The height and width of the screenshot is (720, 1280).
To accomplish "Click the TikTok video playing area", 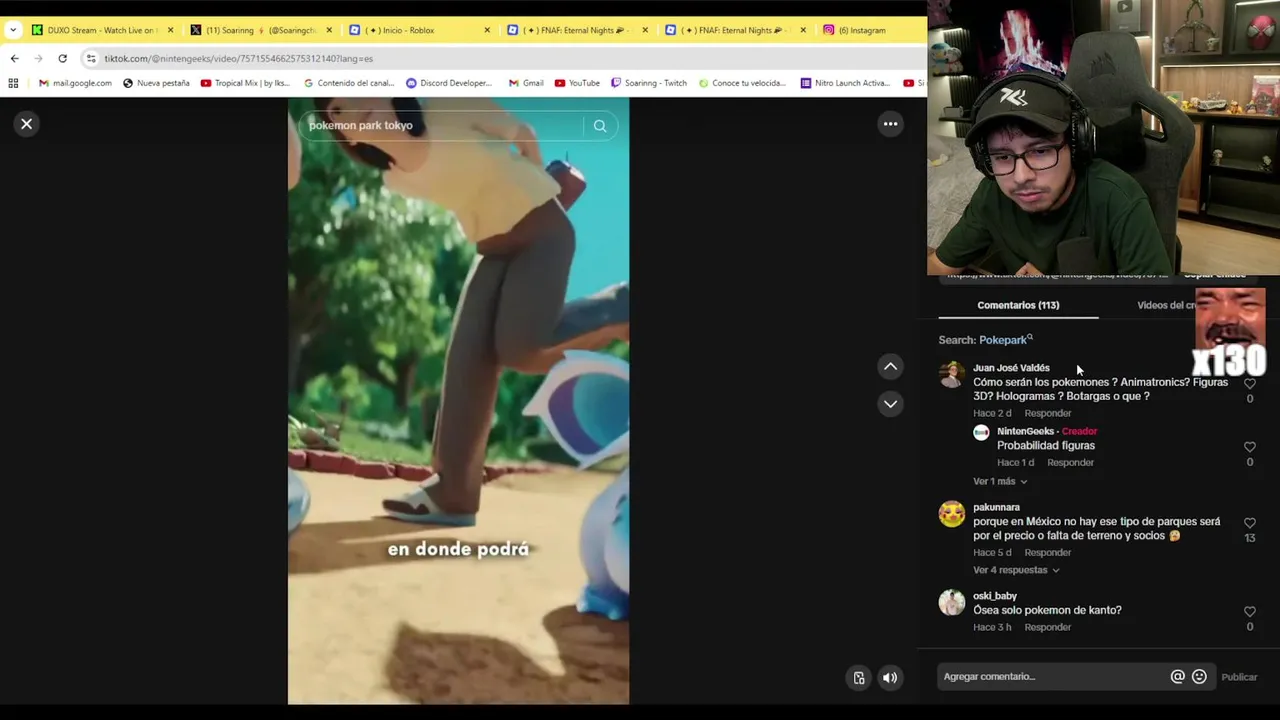I will pos(458,400).
